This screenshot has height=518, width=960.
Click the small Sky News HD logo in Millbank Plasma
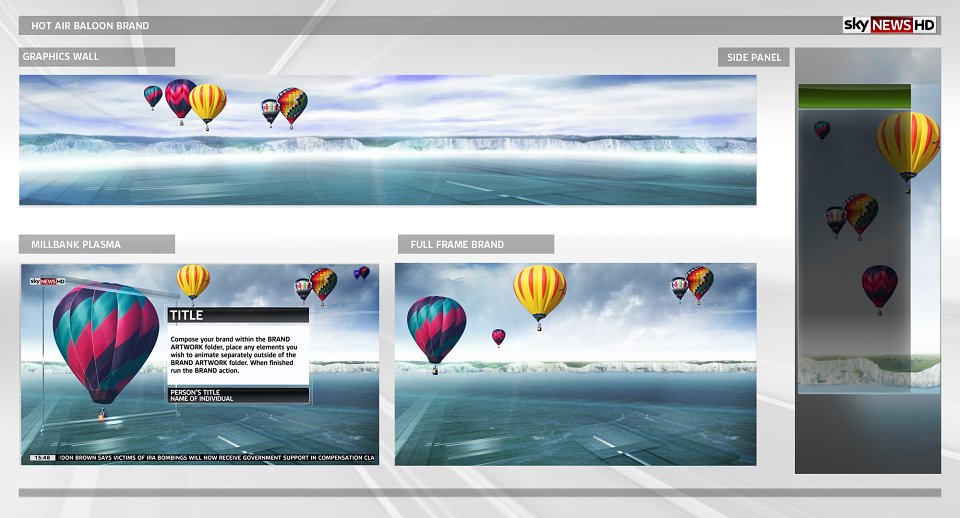tap(48, 282)
